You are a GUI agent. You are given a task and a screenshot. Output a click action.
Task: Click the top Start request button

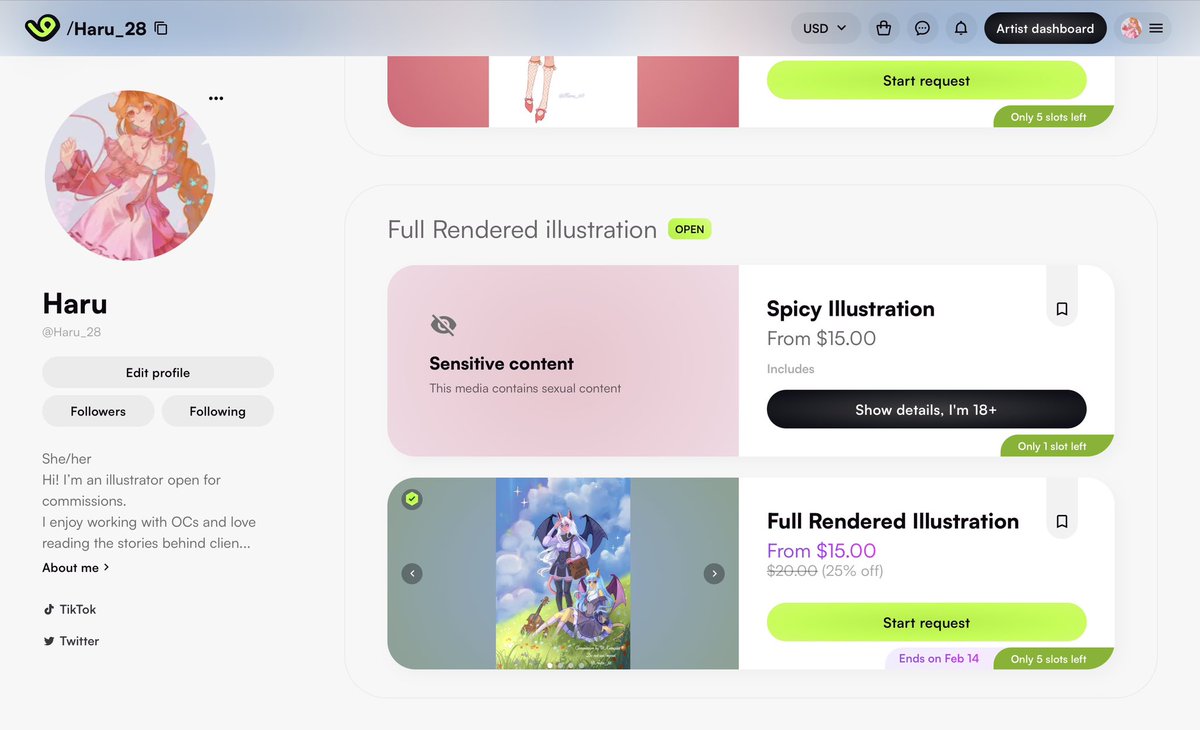tap(926, 80)
